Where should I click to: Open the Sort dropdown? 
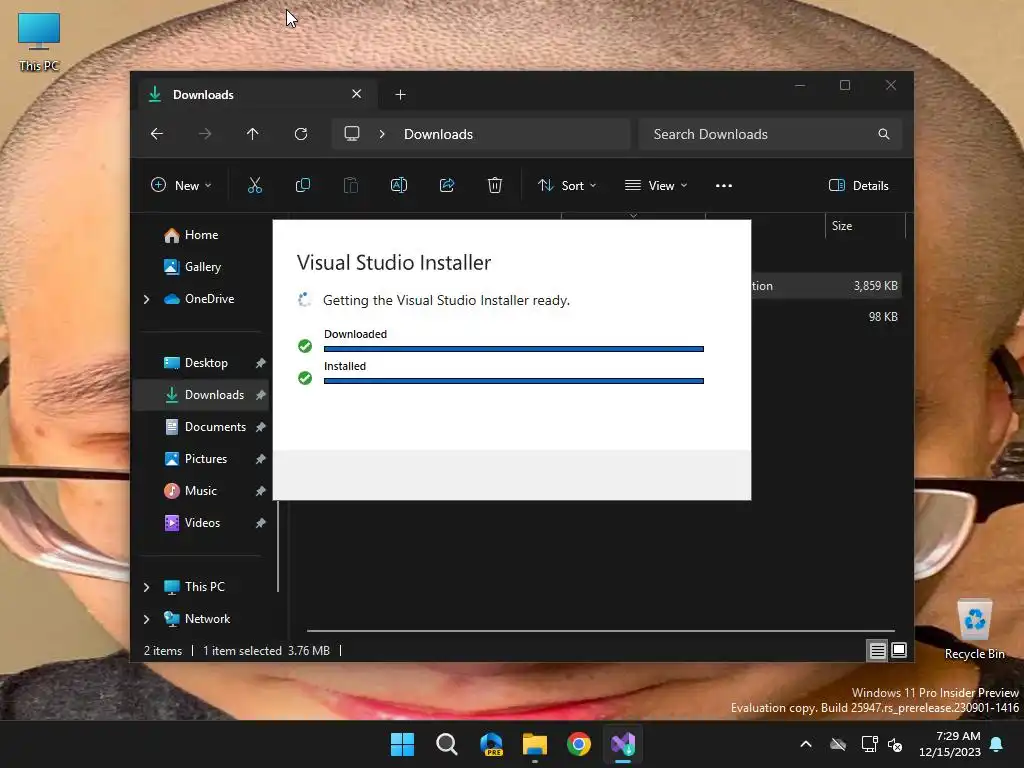tap(567, 185)
